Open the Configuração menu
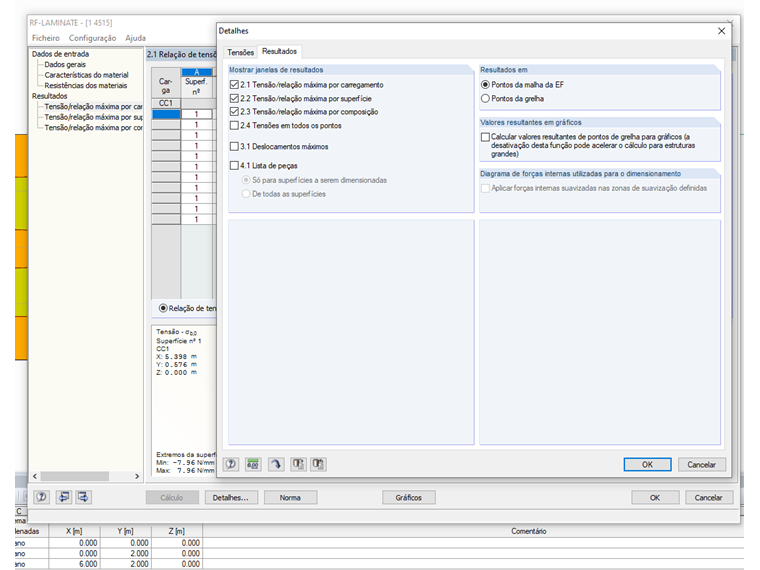Screen dimensions: 760x570 pyautogui.click(x=92, y=38)
